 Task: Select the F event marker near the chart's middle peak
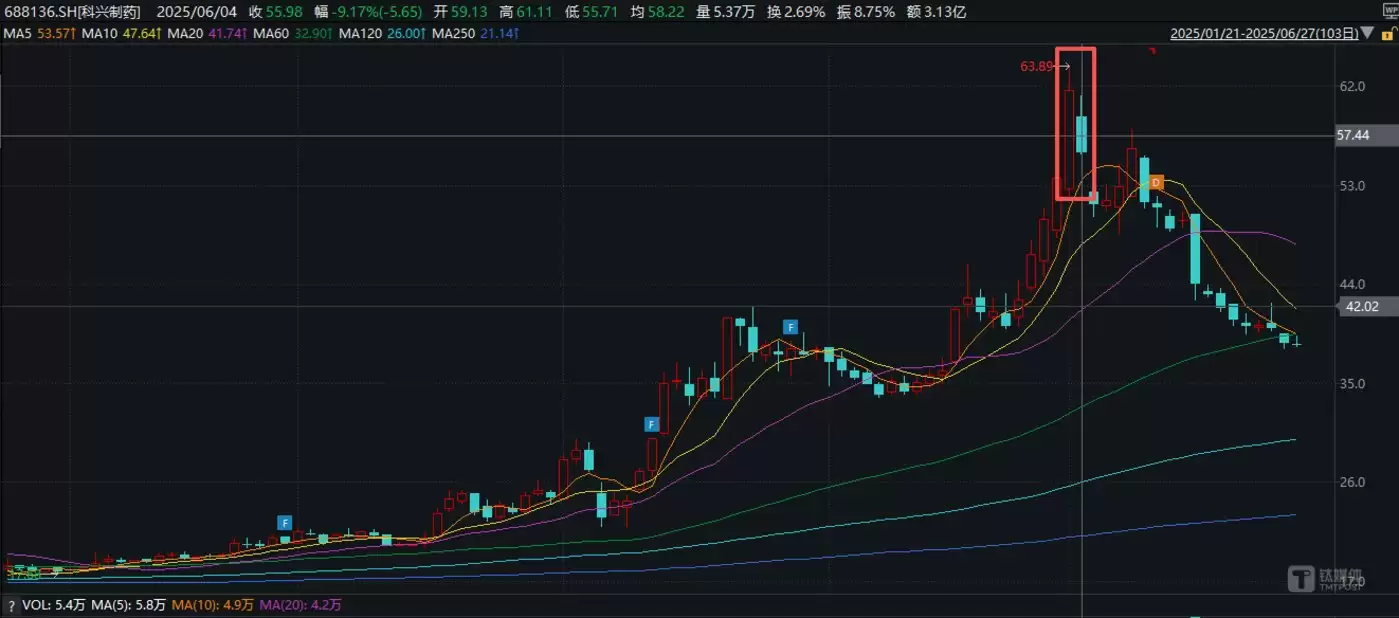(790, 326)
